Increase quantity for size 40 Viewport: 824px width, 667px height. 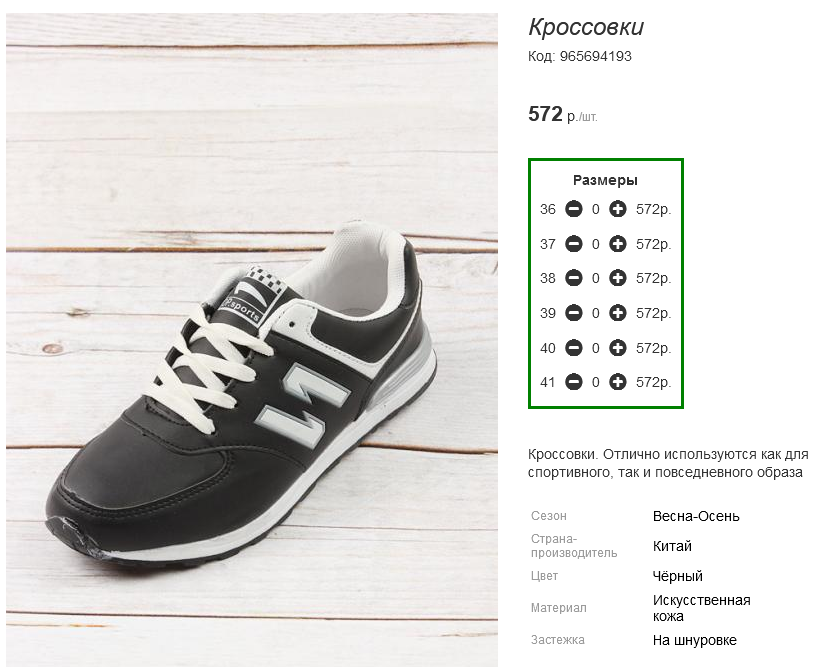pyautogui.click(x=617, y=348)
